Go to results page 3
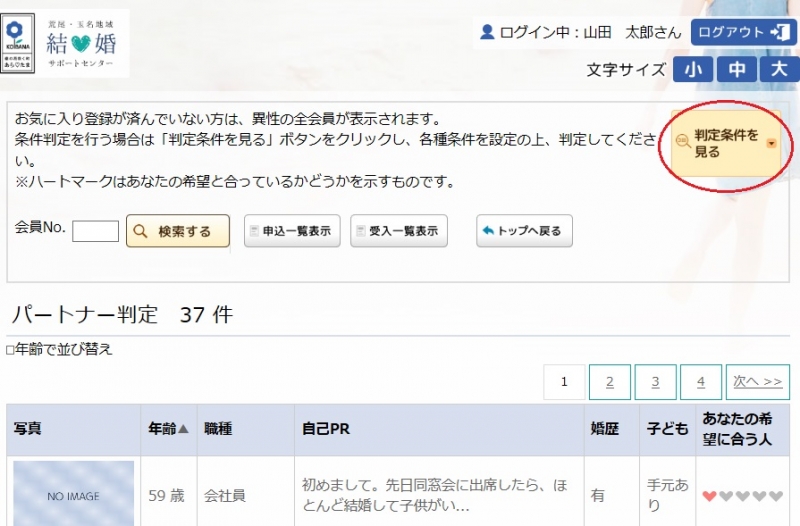800x526 pixels. pos(655,382)
